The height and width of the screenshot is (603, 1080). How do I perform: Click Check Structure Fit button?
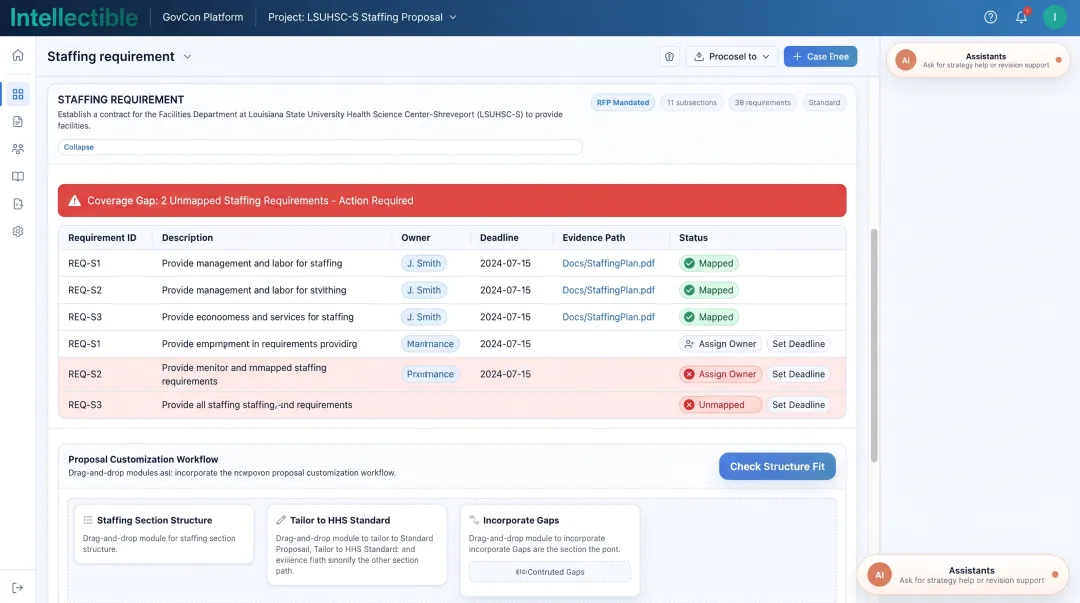777,467
